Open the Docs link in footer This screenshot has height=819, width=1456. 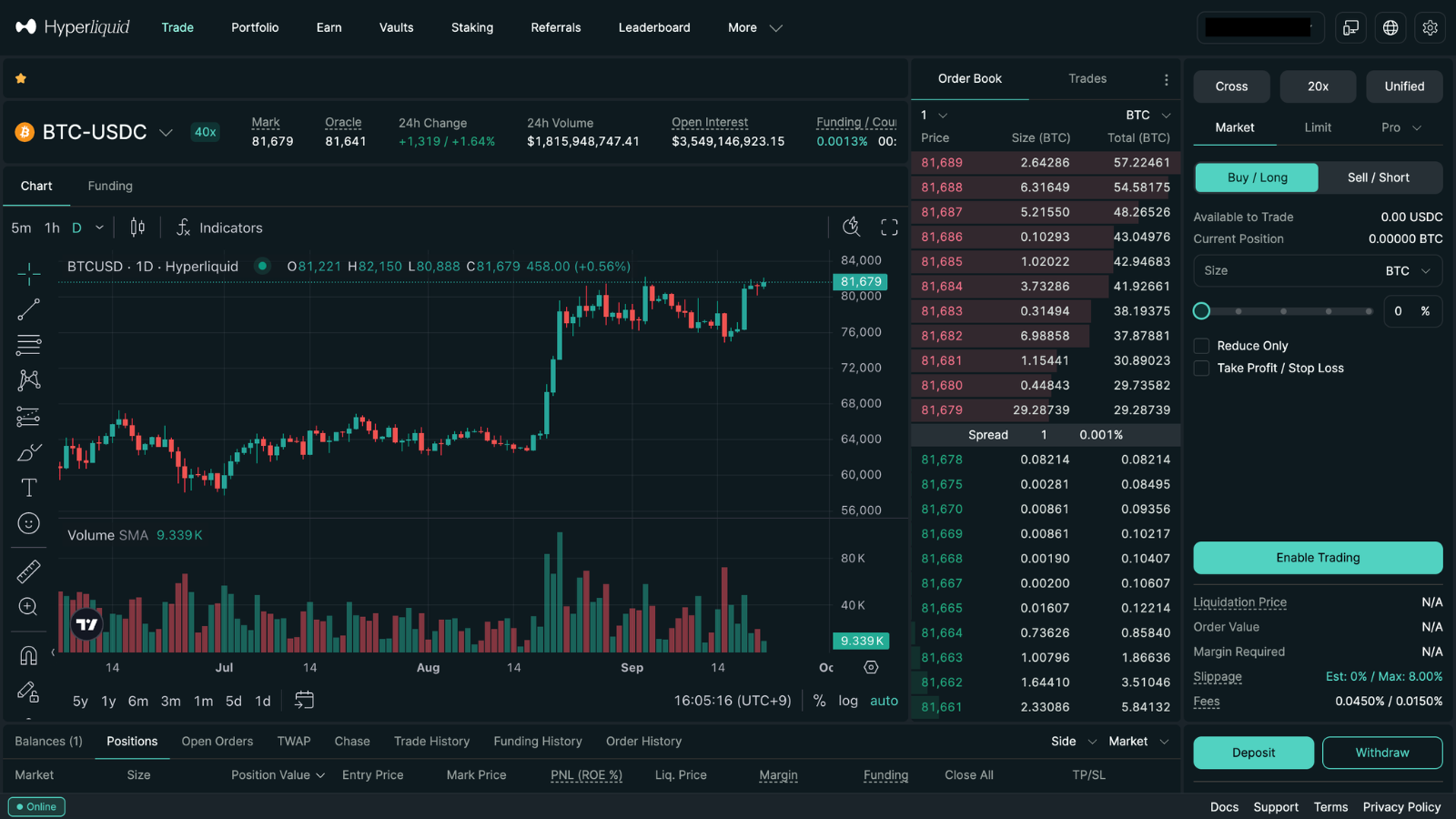[1224, 807]
